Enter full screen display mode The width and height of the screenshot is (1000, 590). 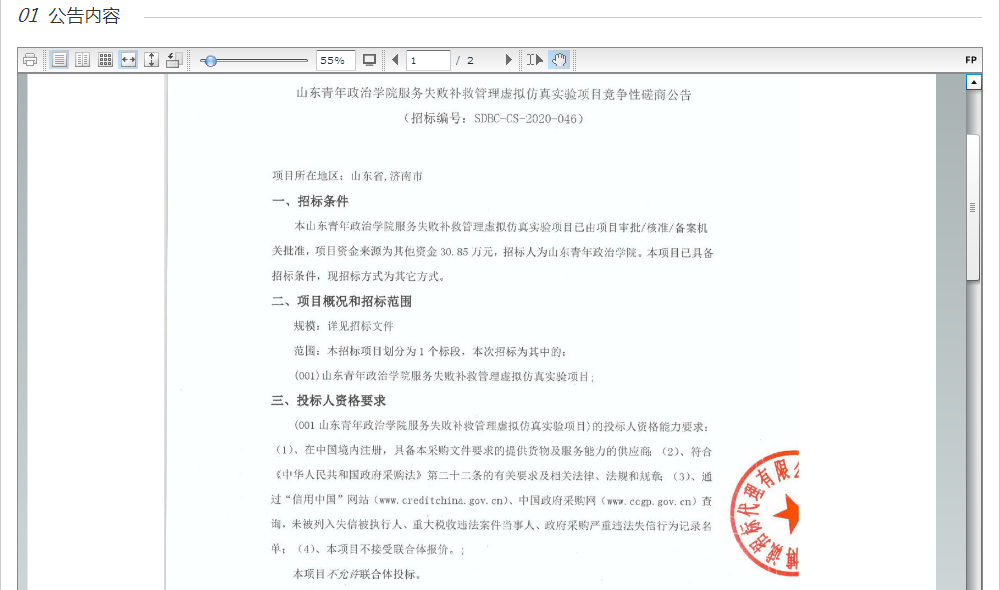369,60
